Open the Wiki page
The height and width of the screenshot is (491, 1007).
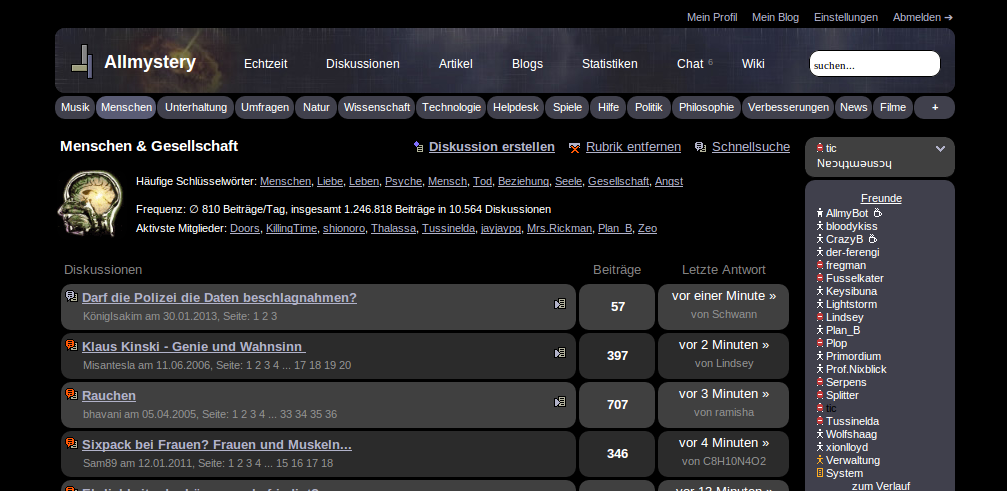point(753,64)
